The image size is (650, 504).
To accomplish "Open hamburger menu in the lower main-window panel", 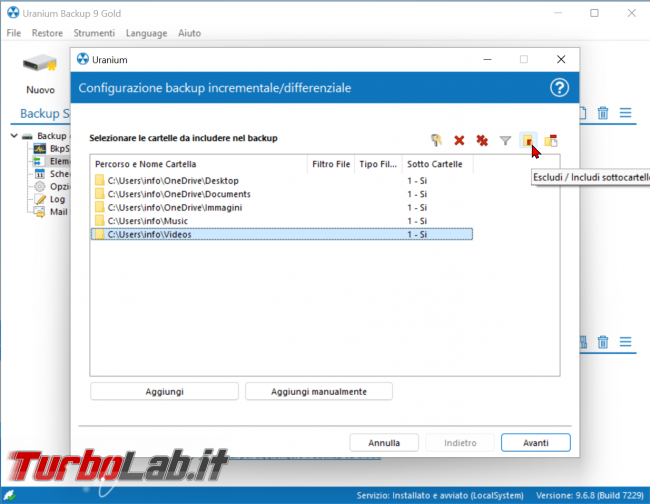I will (626, 342).
